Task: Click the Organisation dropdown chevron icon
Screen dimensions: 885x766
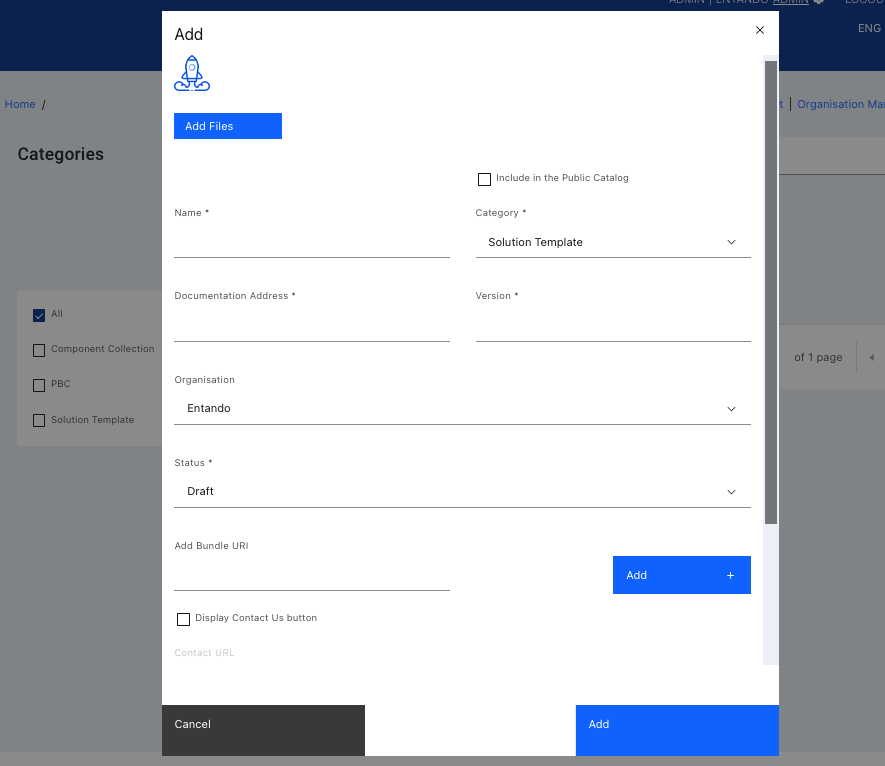Action: [731, 408]
